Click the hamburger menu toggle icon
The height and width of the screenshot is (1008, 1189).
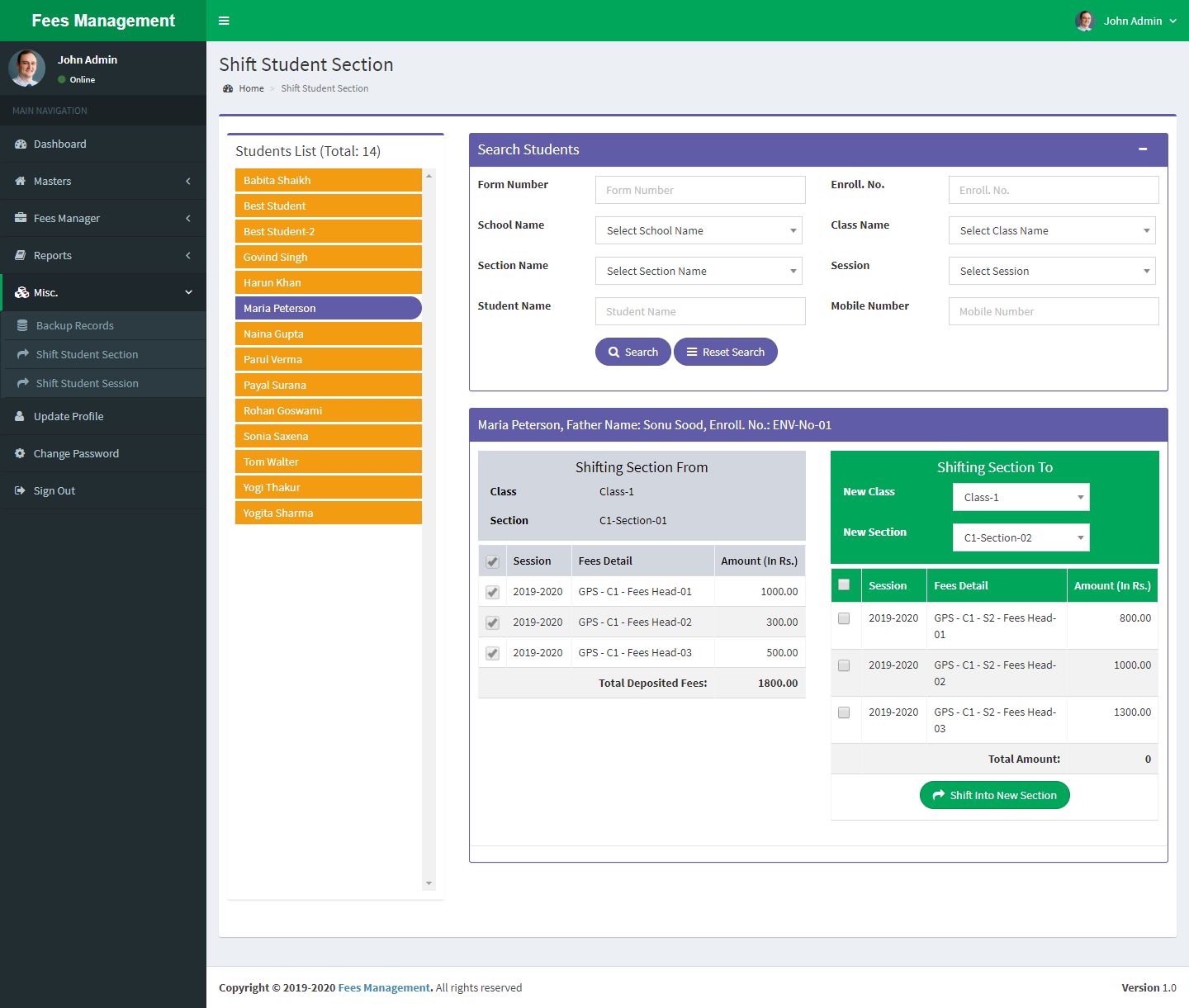click(224, 21)
